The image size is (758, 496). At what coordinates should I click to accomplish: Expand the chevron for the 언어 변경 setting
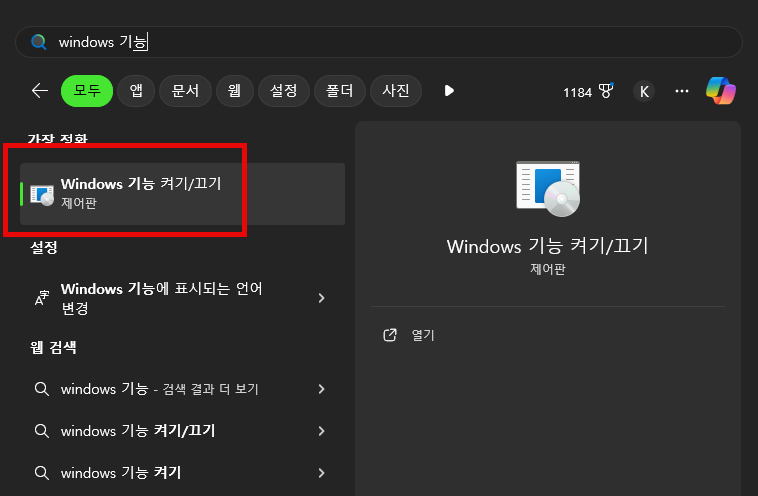(x=321, y=298)
